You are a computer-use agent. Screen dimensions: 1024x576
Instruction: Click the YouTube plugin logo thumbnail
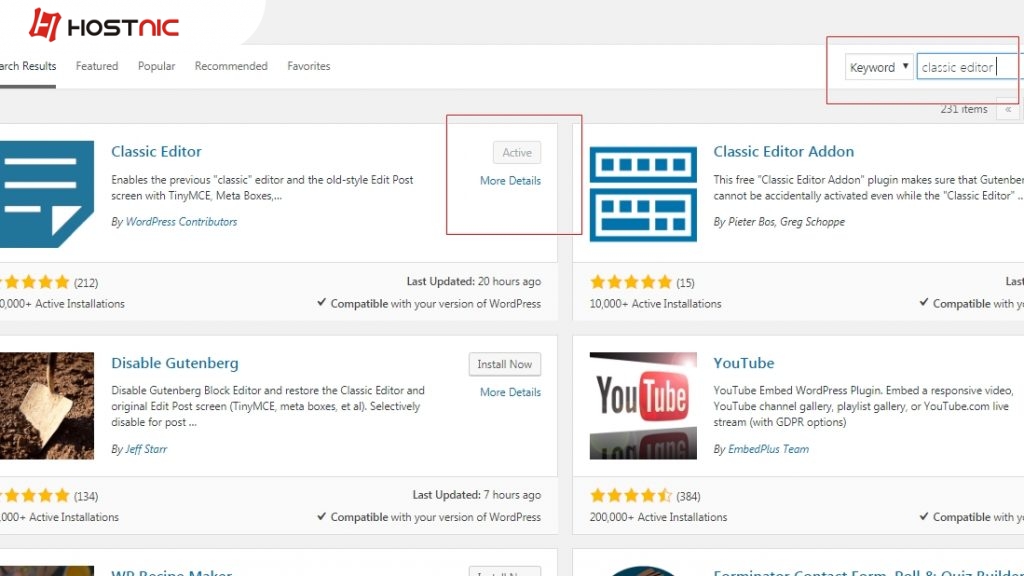[643, 406]
